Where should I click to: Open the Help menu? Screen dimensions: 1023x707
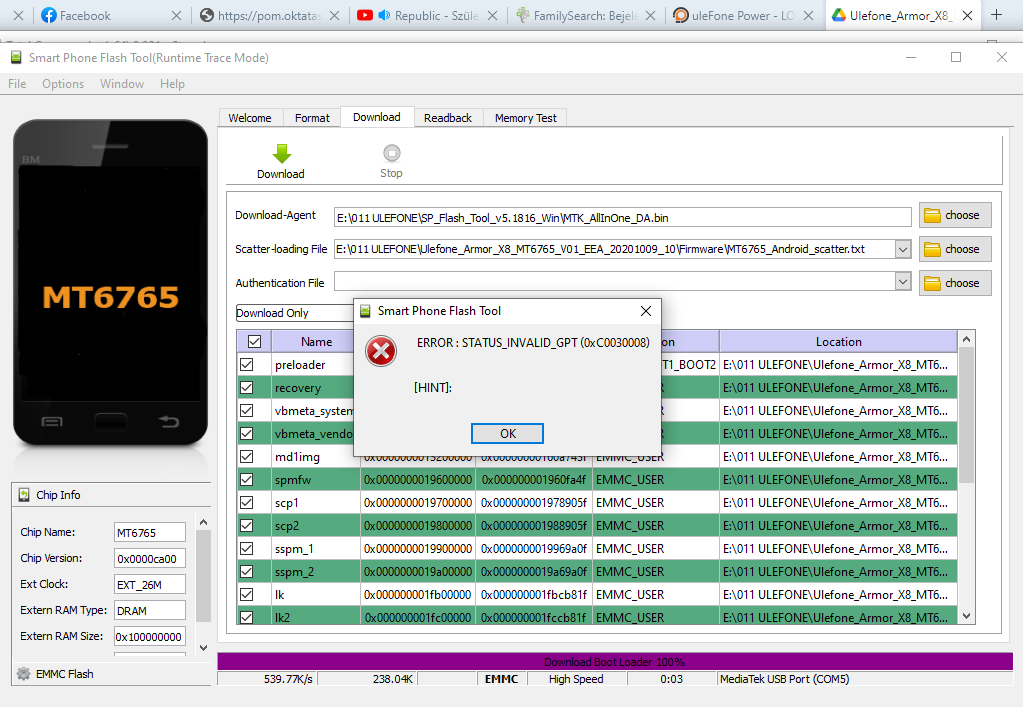tap(172, 84)
